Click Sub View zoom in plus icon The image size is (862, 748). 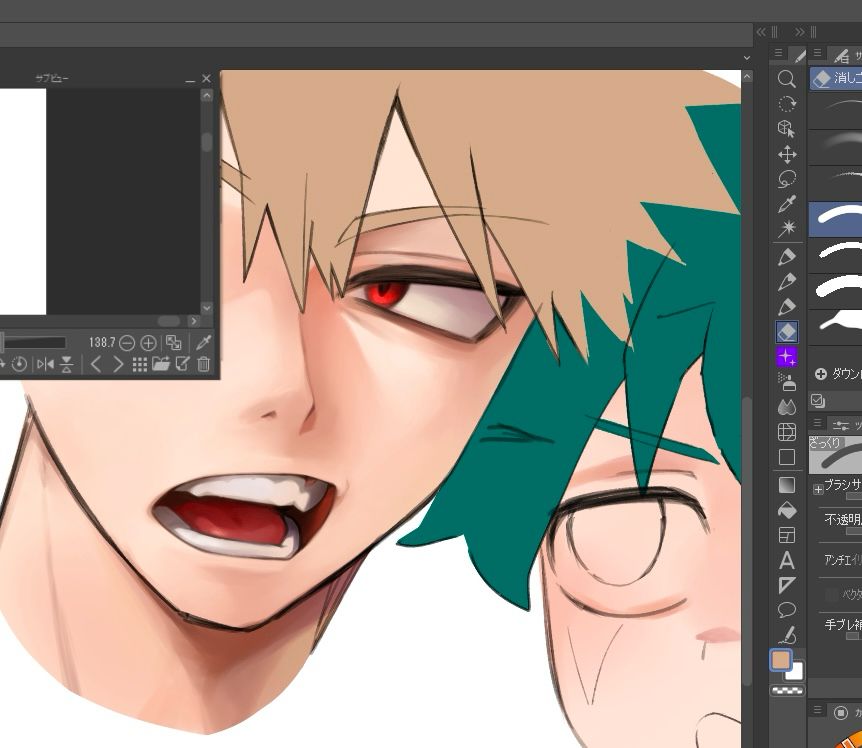[148, 343]
